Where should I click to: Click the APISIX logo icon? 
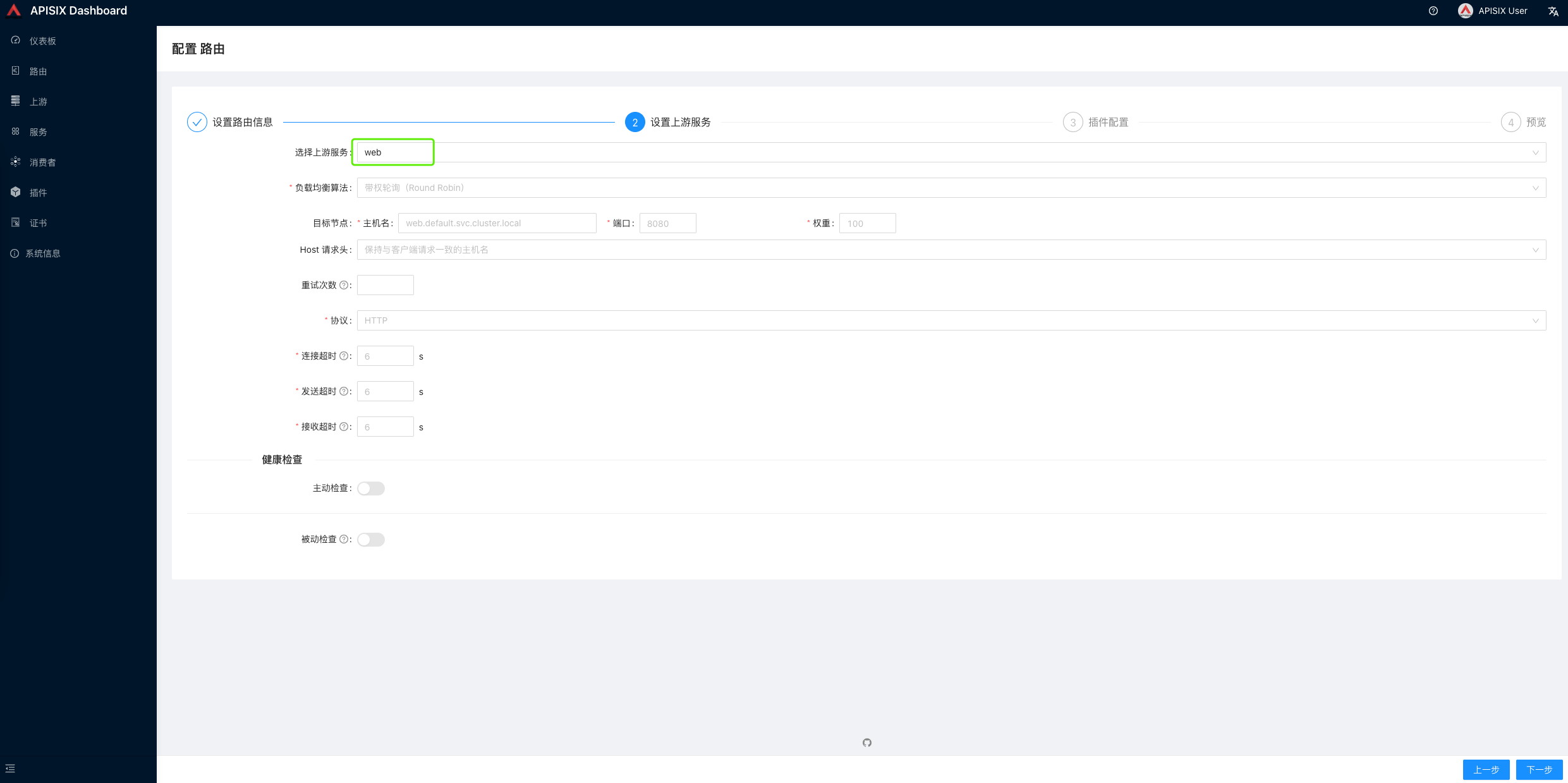tap(13, 11)
